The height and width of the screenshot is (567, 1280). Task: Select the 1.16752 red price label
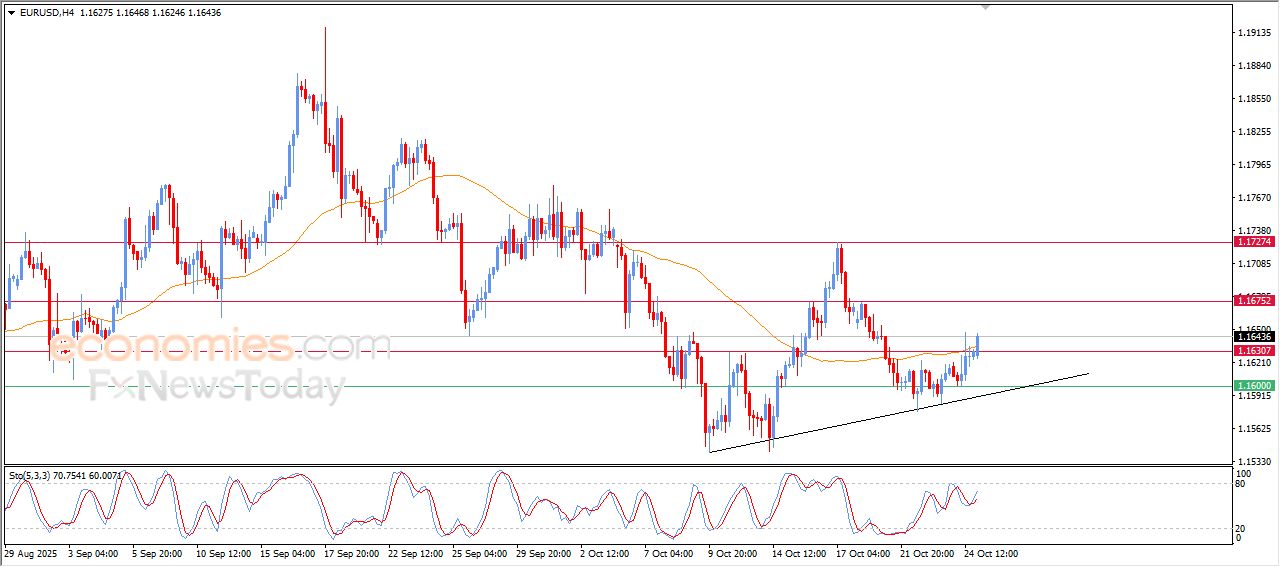[1252, 300]
